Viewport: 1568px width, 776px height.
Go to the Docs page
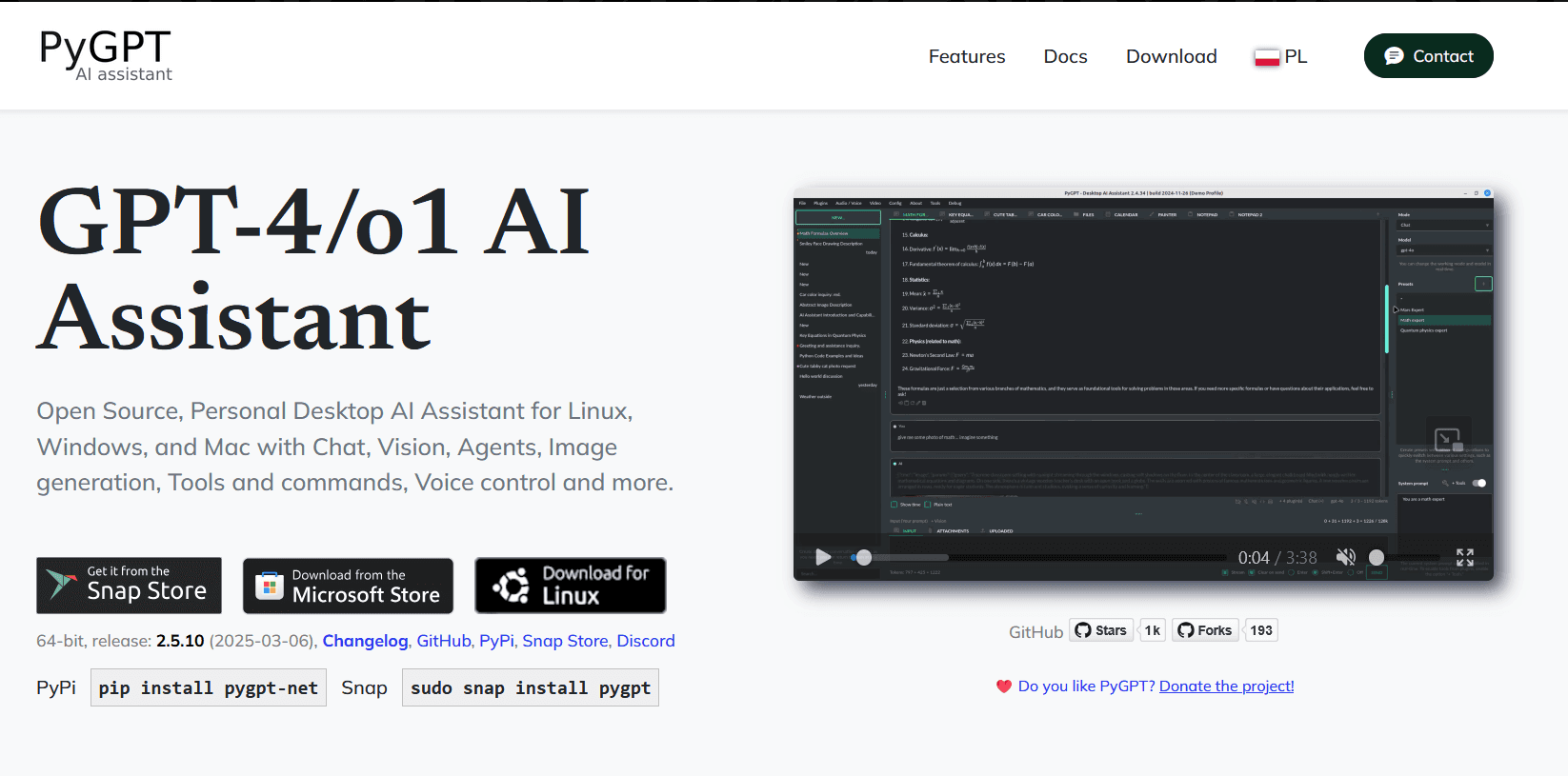point(1065,56)
